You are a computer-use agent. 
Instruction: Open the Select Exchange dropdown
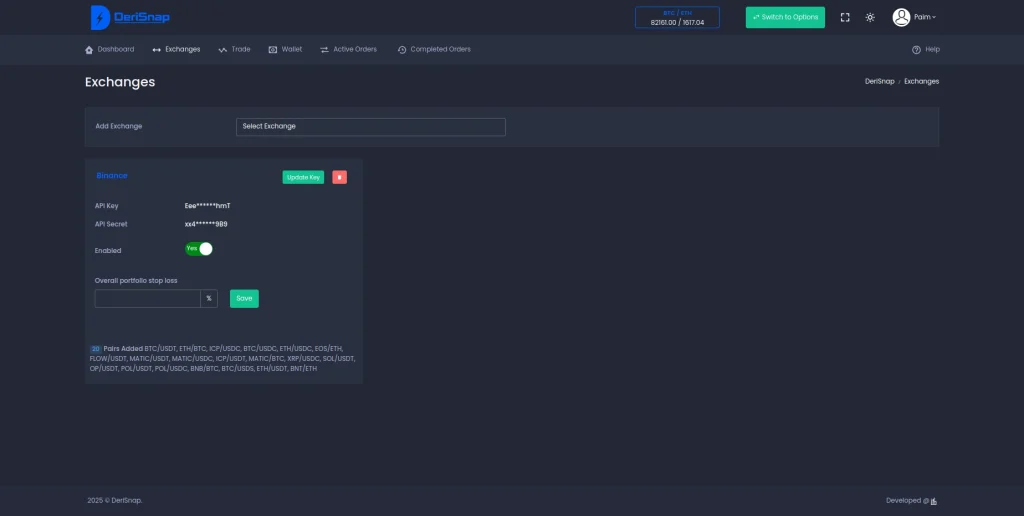click(370, 127)
